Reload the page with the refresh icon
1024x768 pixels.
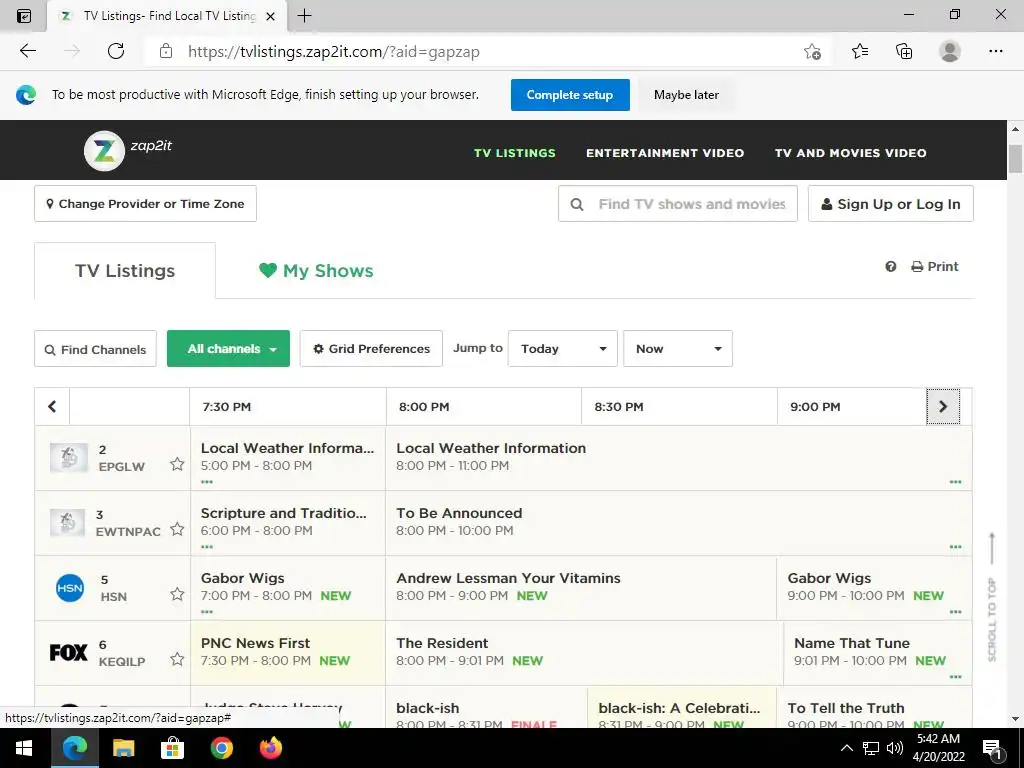(x=116, y=51)
